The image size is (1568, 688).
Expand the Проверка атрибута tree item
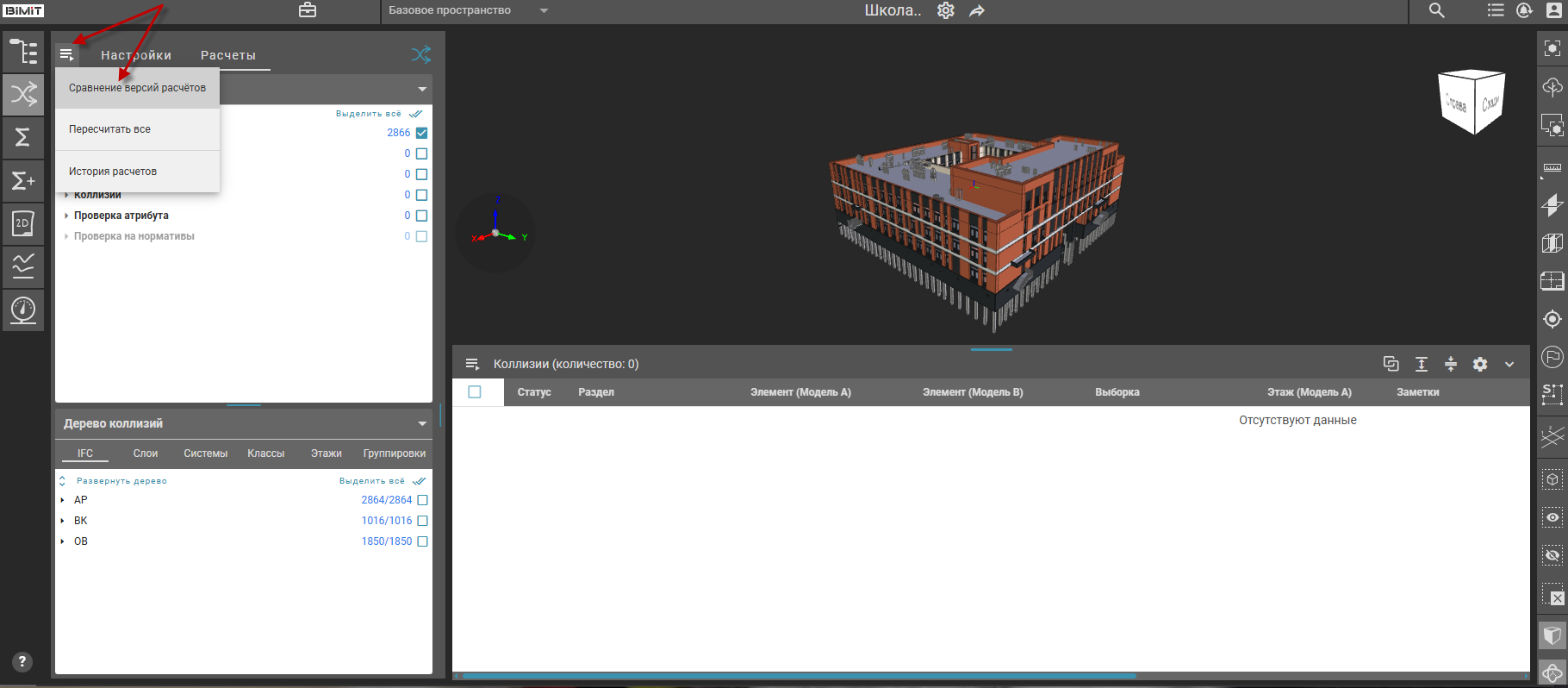[x=66, y=216]
